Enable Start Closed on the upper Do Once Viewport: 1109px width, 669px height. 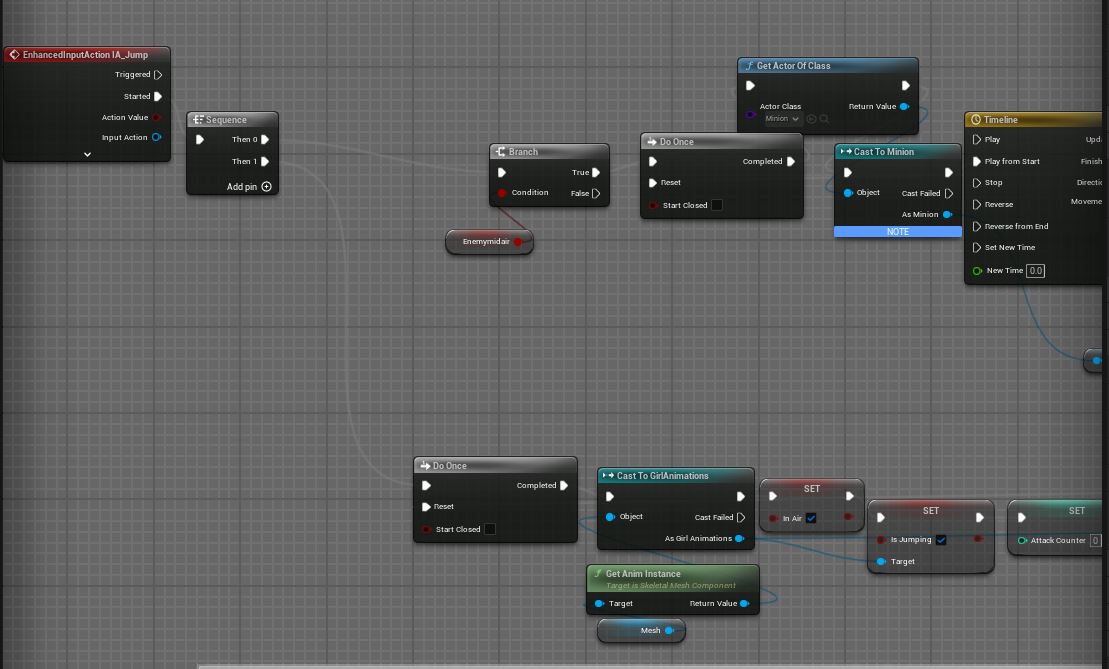tap(716, 206)
